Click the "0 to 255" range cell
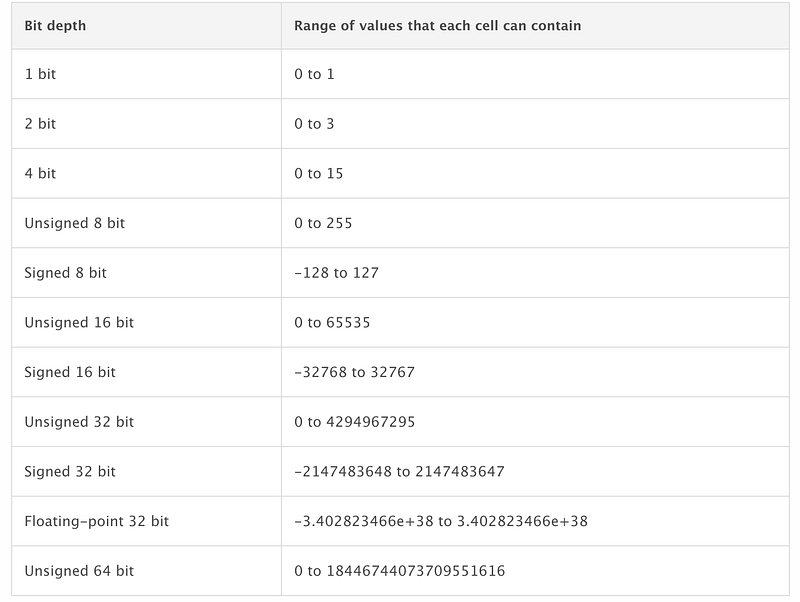The height and width of the screenshot is (602, 800). [x=323, y=223]
